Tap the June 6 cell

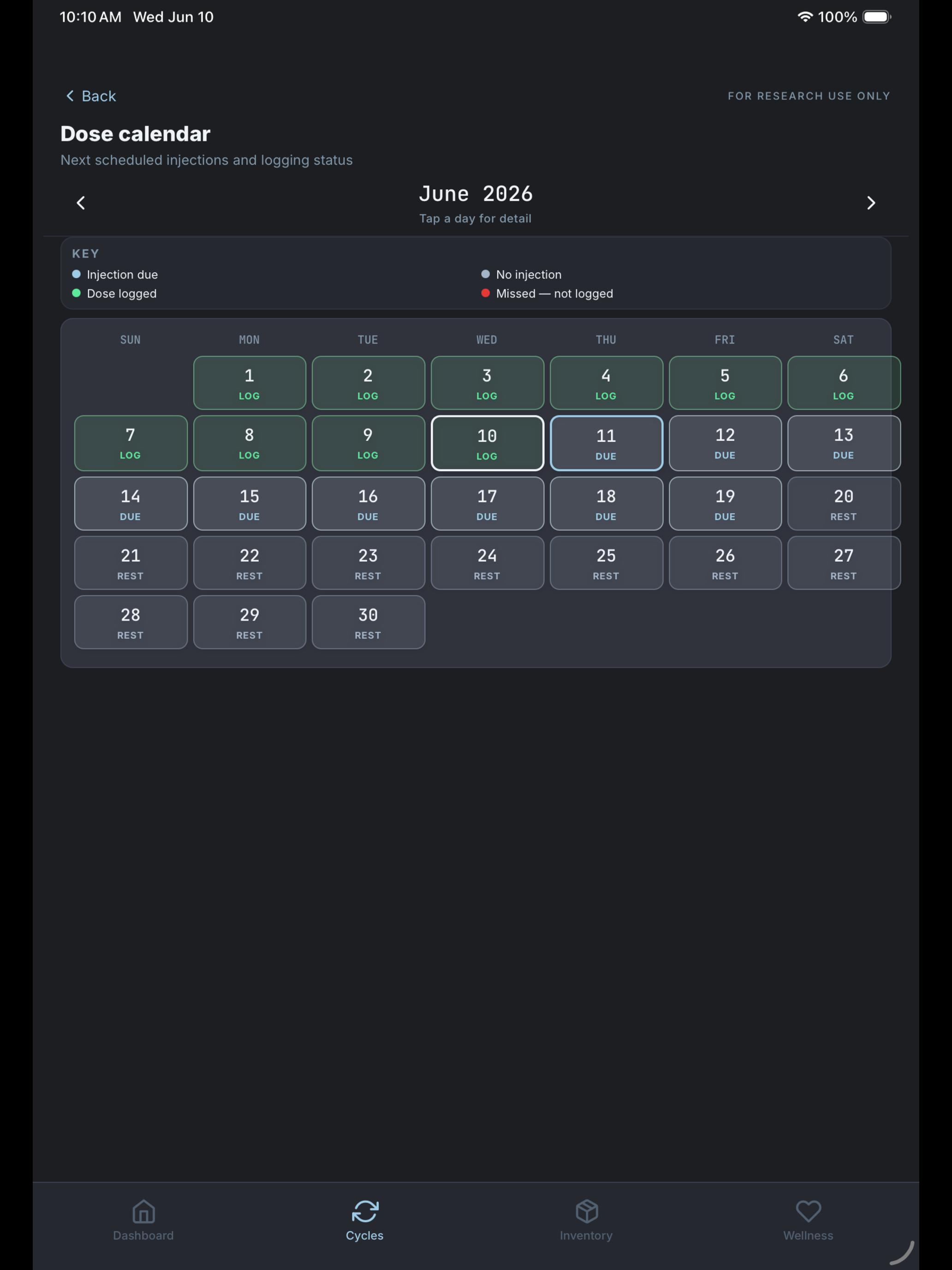(x=844, y=383)
